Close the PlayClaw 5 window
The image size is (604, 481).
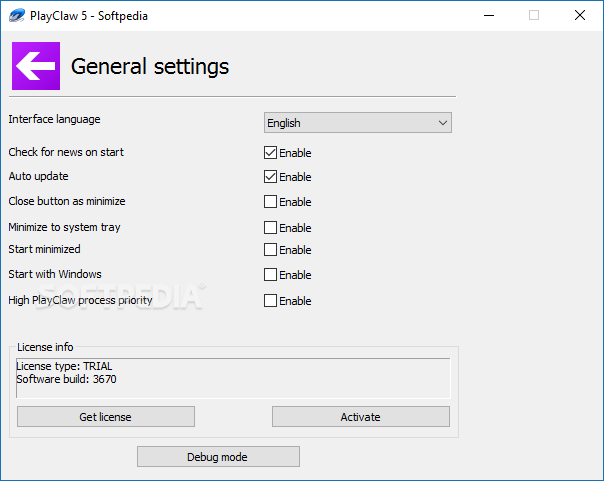(x=580, y=15)
